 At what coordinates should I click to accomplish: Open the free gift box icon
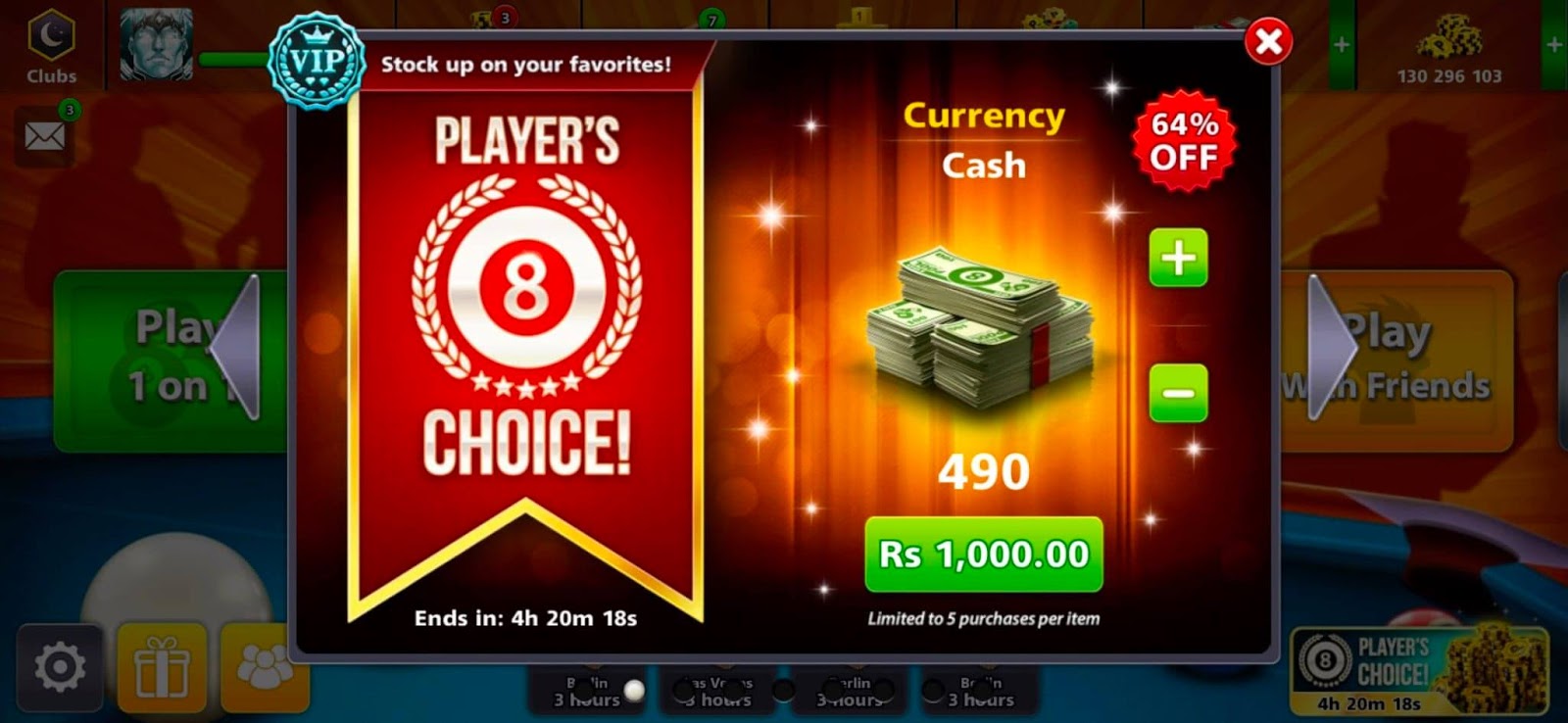click(x=162, y=668)
